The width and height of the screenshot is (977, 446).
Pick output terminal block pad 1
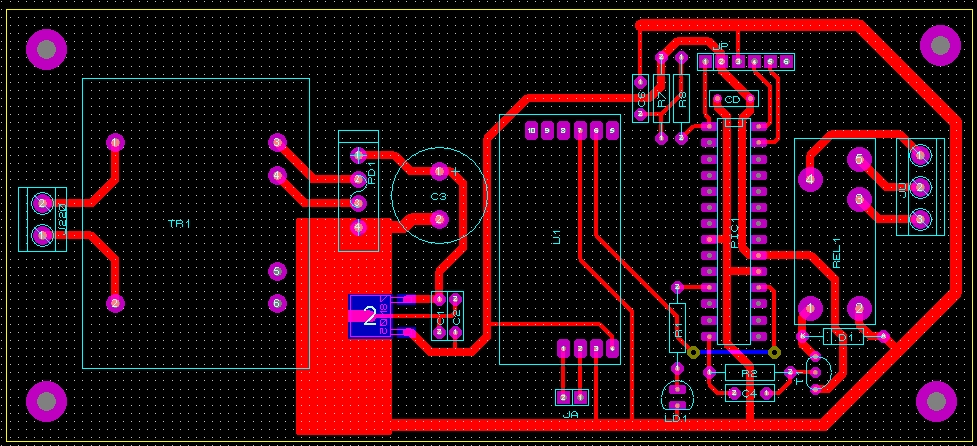(x=919, y=154)
